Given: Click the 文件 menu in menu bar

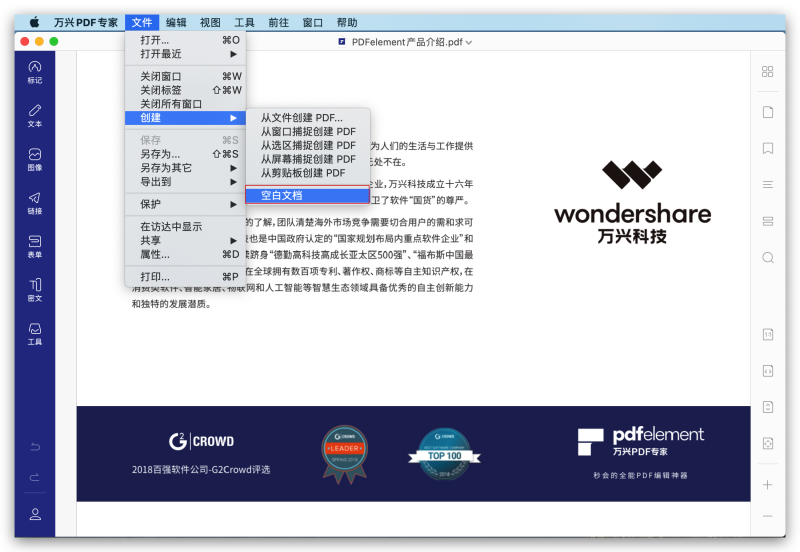Looking at the screenshot, I should click(x=142, y=22).
